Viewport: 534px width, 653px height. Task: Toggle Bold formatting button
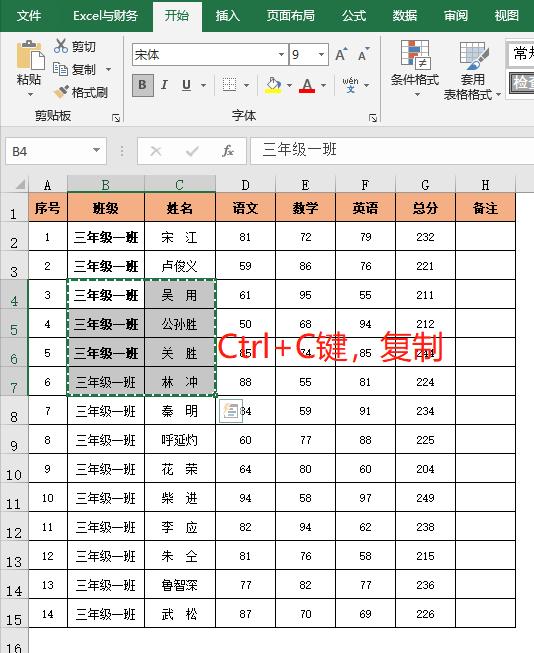(142, 85)
